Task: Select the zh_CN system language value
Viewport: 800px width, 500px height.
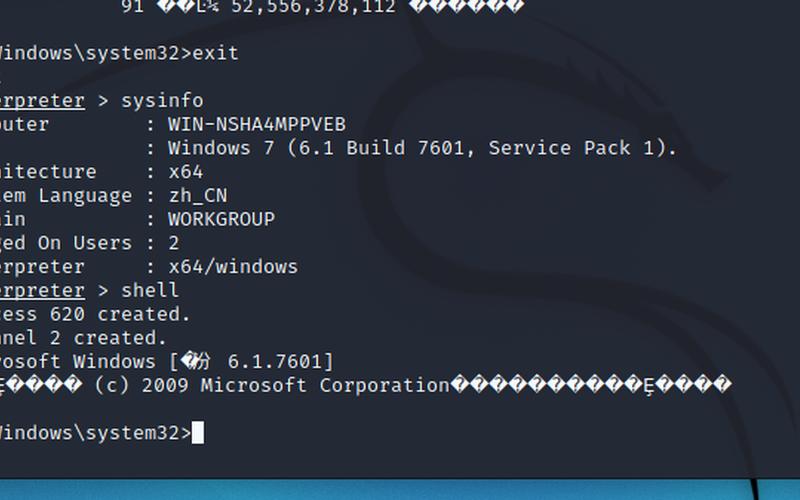Action: (198, 196)
